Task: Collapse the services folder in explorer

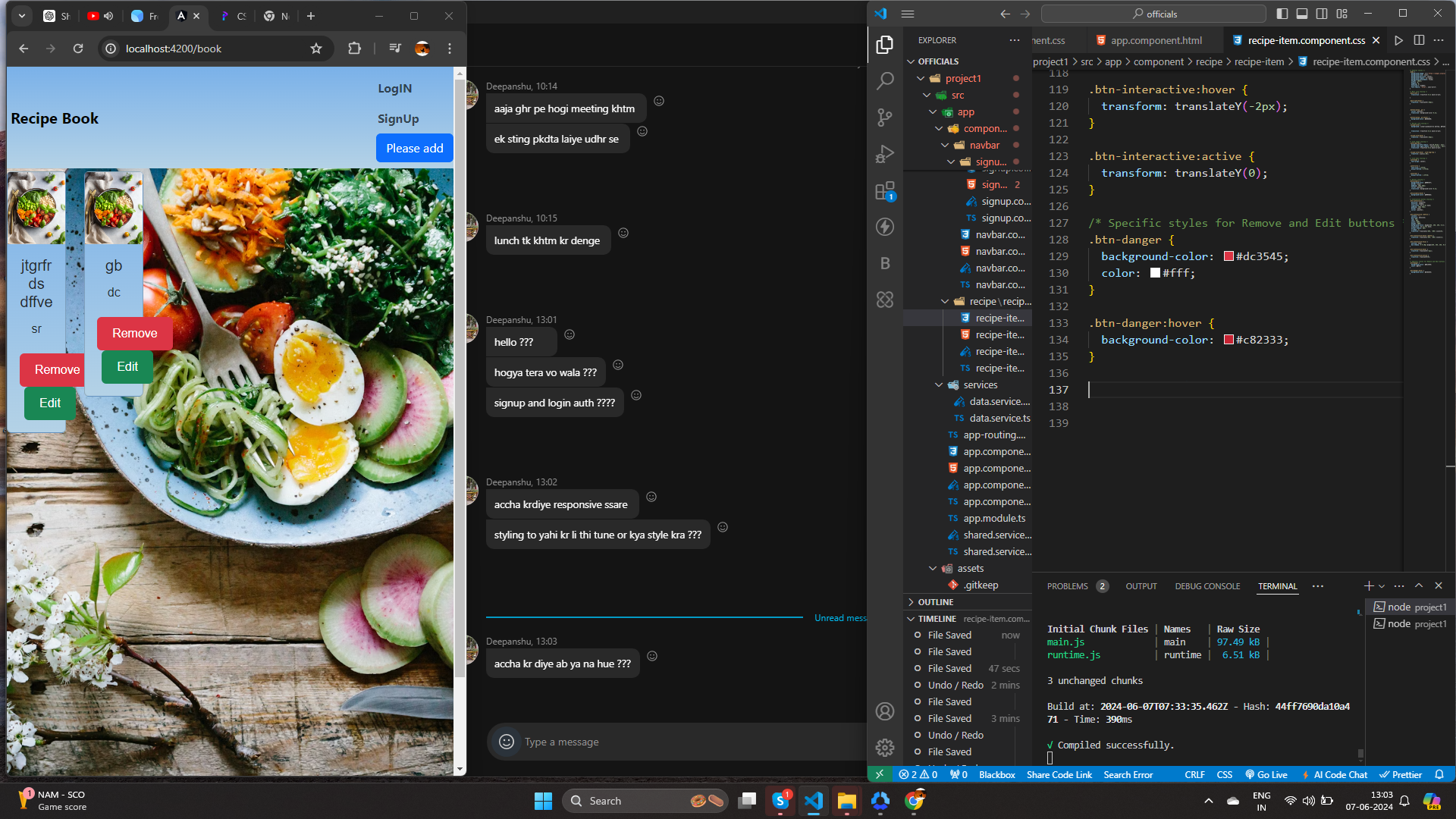Action: coord(939,385)
